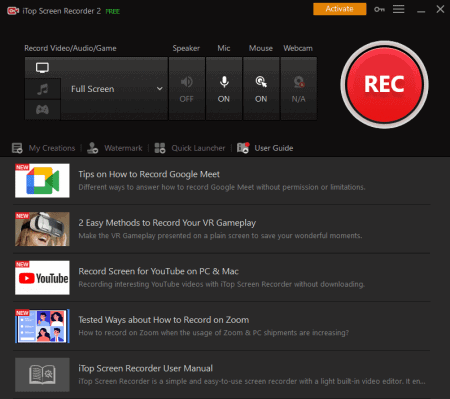Open the User Manual book icon
The width and height of the screenshot is (450, 399).
coord(42,375)
